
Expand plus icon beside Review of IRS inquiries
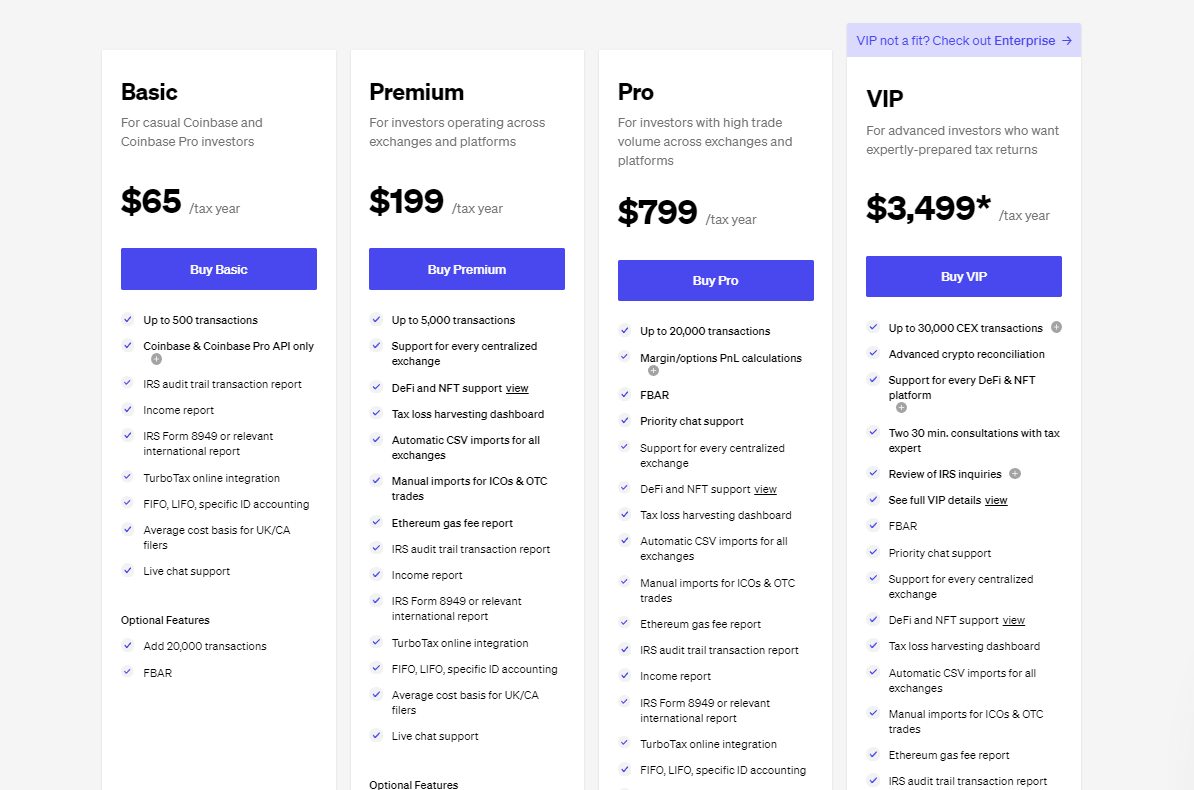(x=1015, y=473)
